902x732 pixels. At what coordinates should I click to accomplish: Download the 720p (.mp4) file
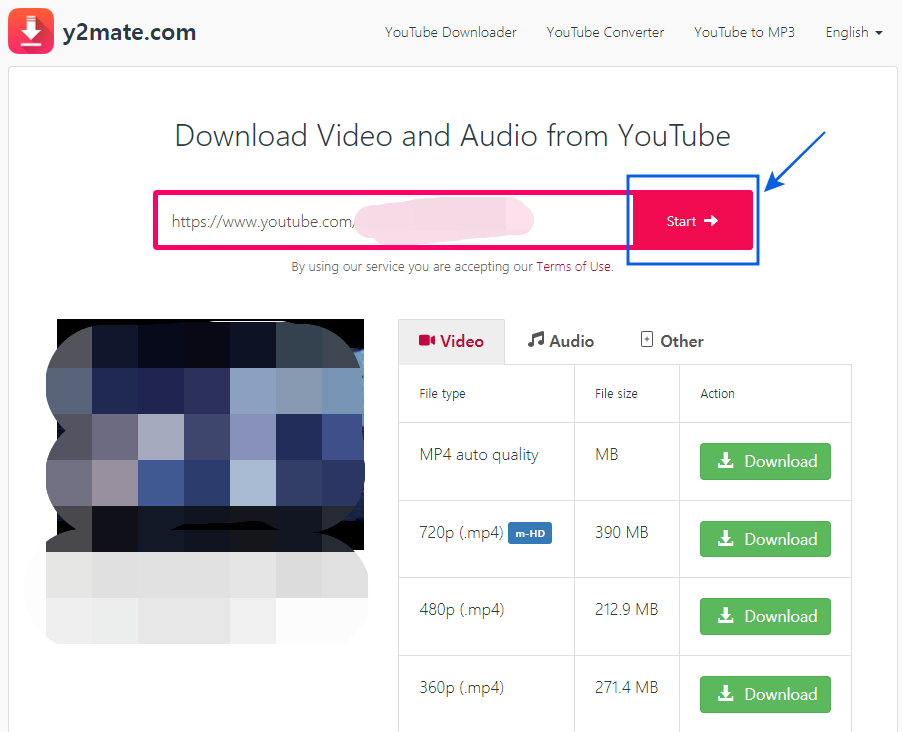[x=765, y=539]
